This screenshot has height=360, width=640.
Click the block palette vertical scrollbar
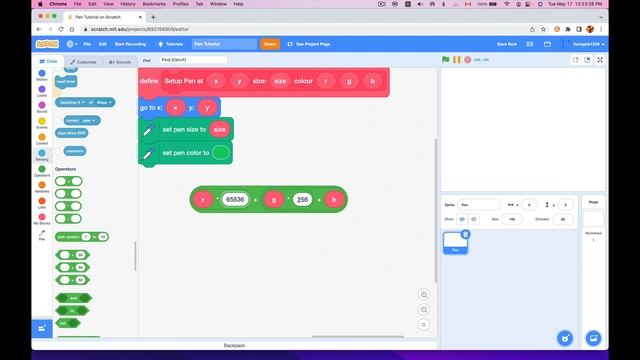(135, 256)
